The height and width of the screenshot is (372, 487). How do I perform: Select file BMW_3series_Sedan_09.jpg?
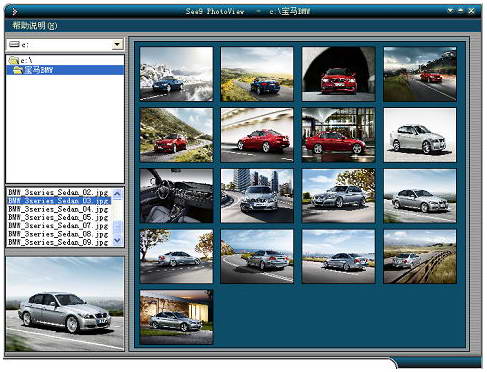click(x=58, y=242)
